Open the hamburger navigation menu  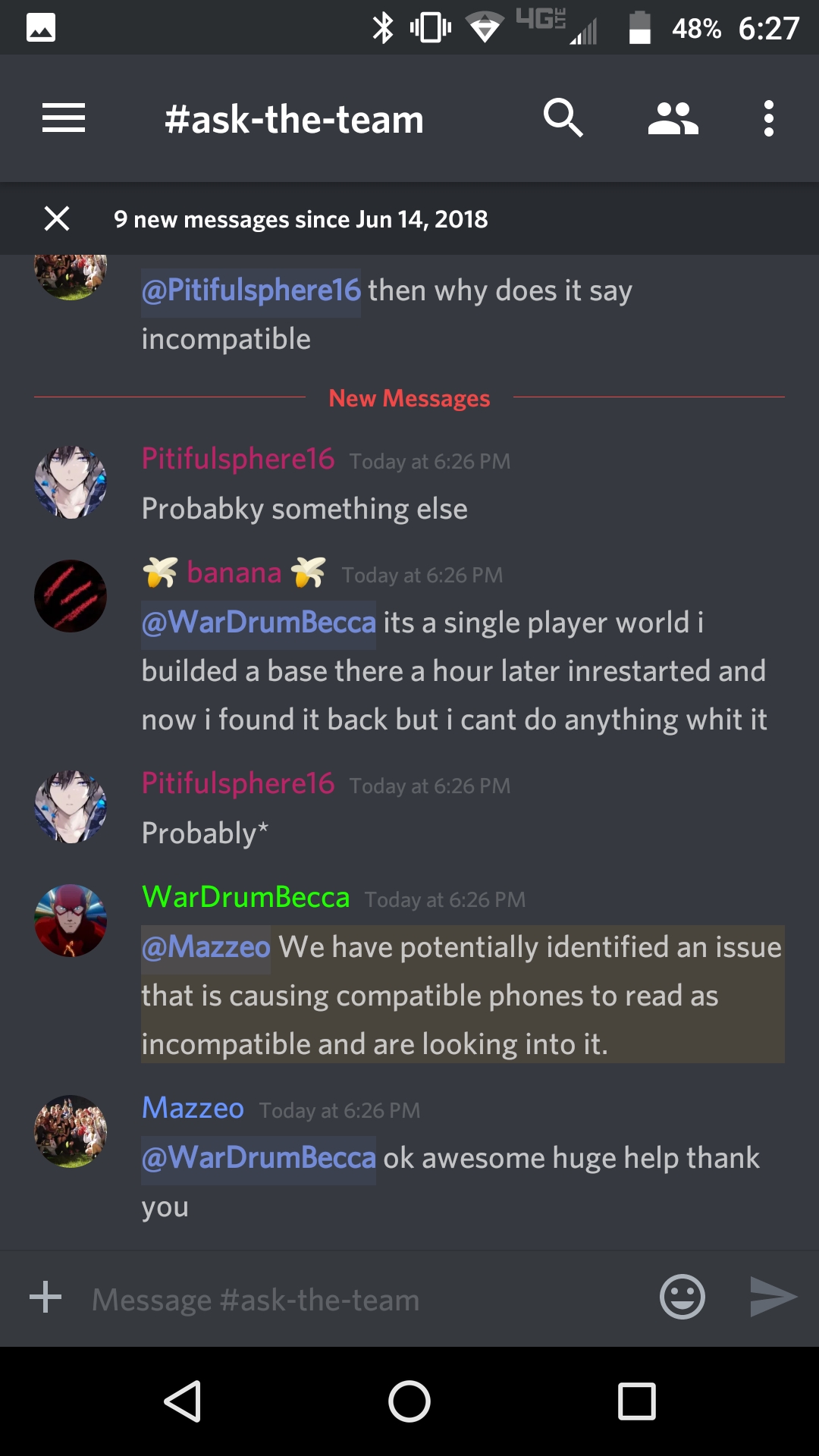click(x=64, y=118)
